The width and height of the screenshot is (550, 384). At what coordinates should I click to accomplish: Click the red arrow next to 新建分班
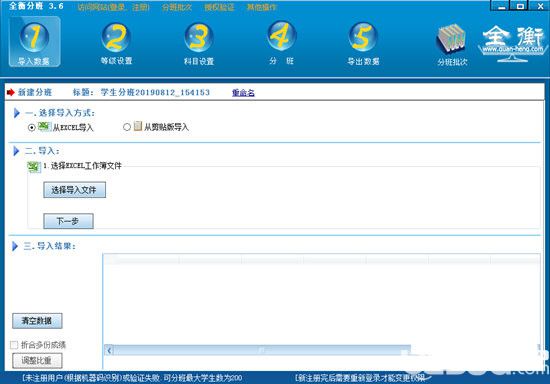[x=11, y=92]
